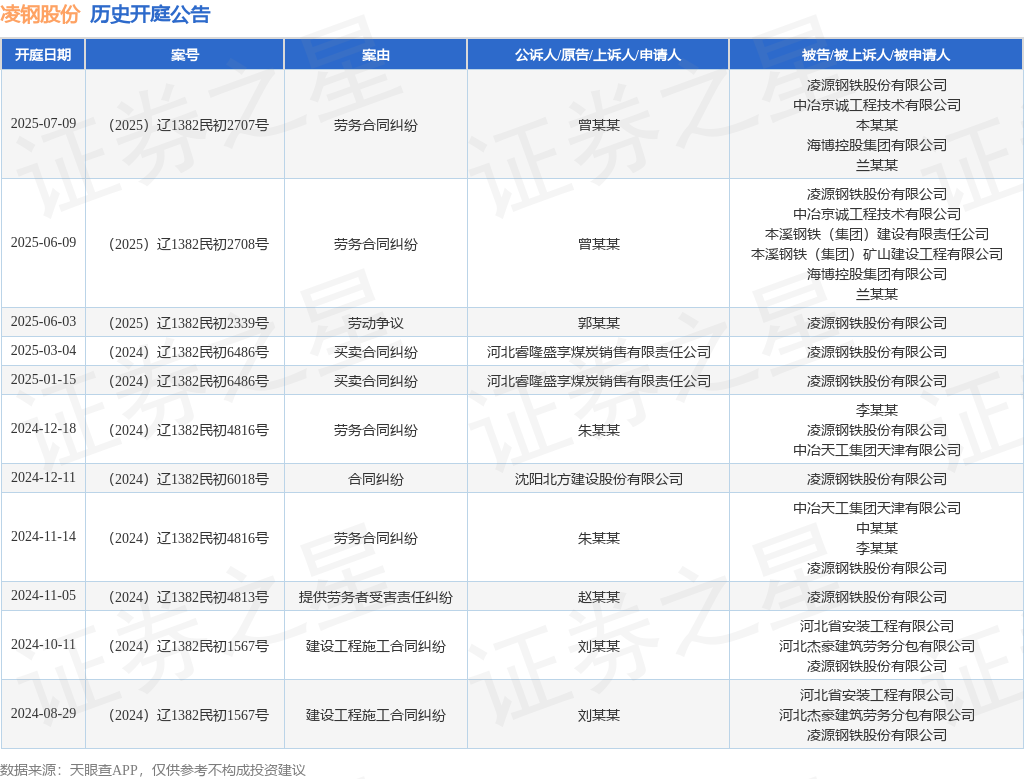Click the 历史开庭公告 heading

click(x=150, y=14)
